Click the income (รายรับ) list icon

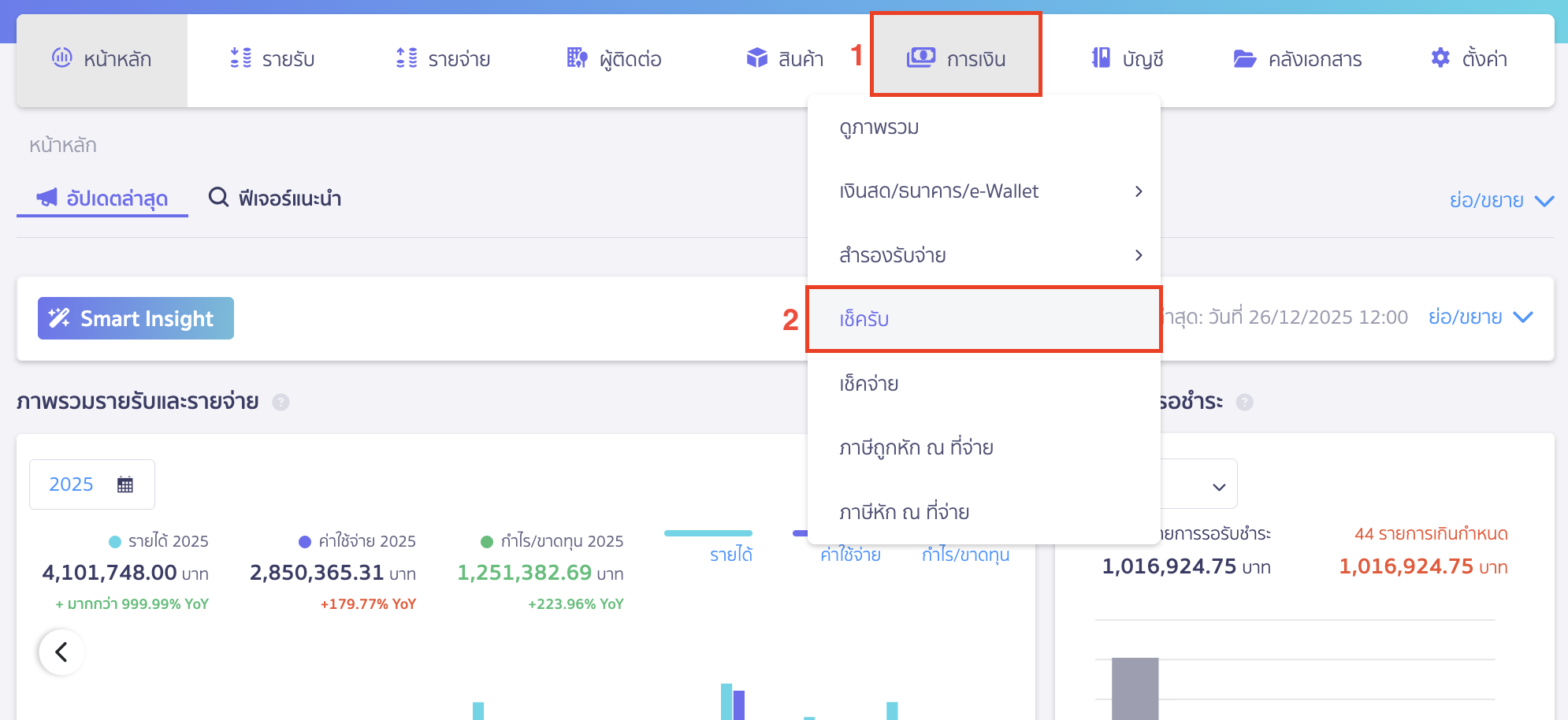click(x=240, y=58)
